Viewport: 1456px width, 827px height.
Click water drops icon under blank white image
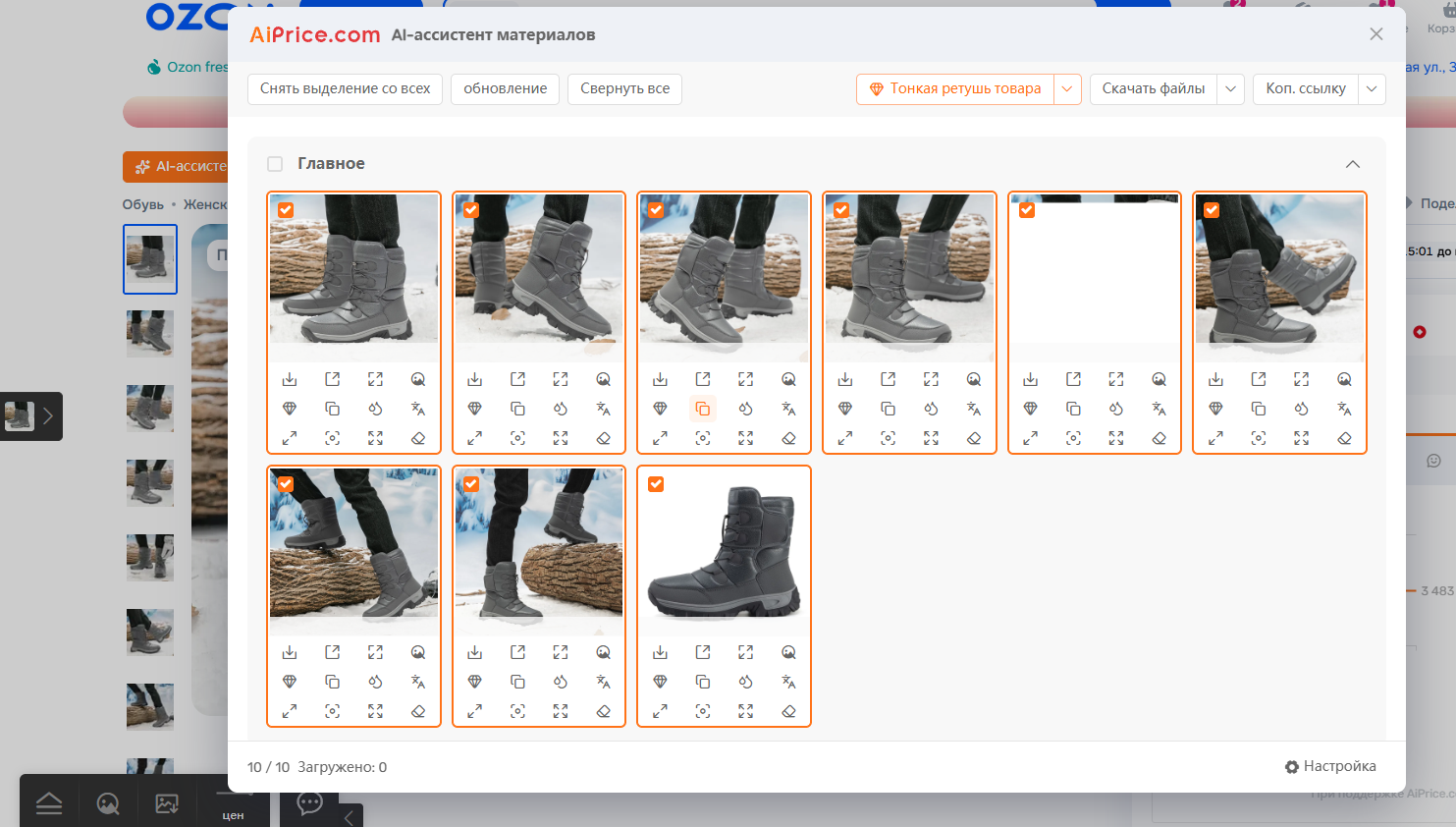[1116, 409]
